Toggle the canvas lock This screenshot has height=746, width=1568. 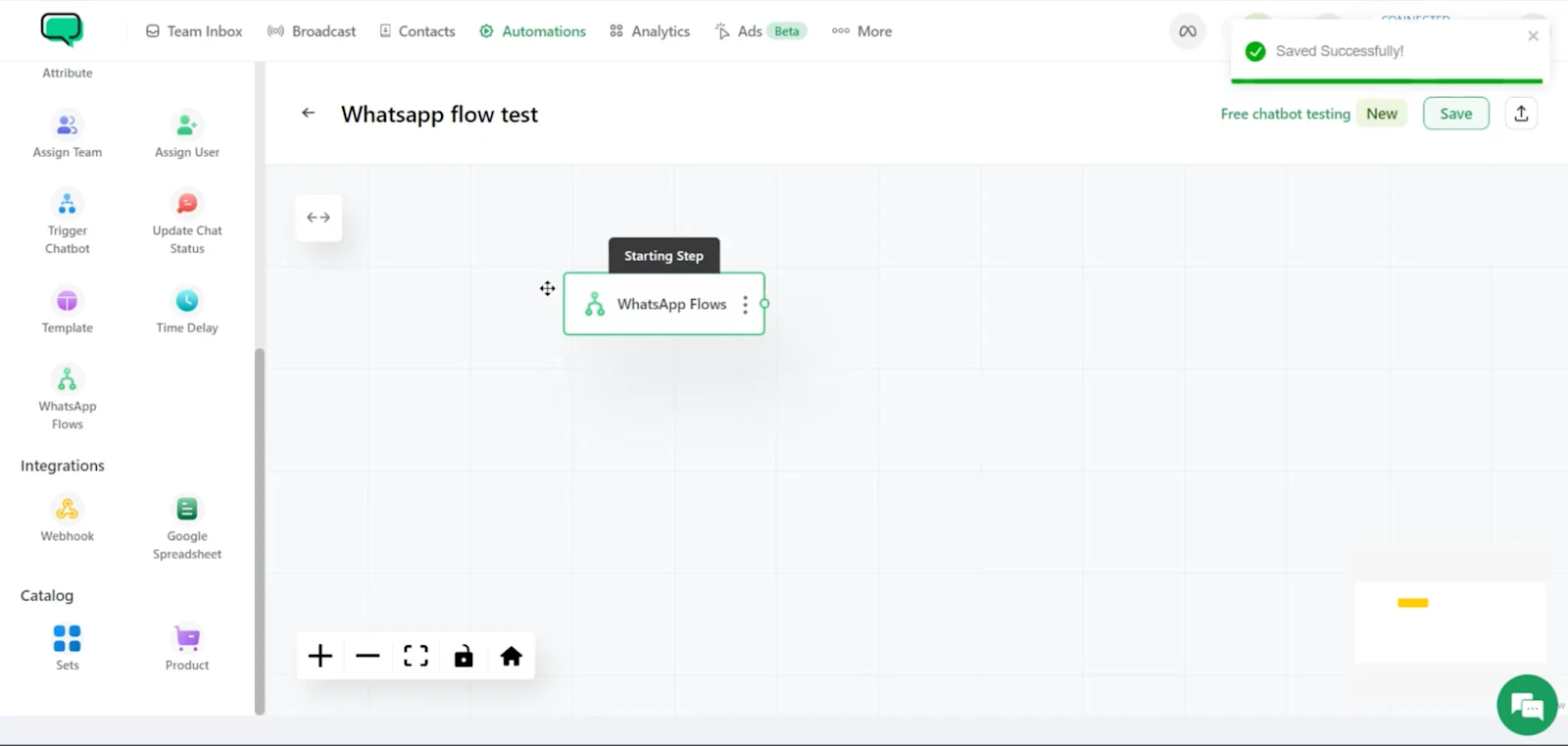(x=464, y=656)
